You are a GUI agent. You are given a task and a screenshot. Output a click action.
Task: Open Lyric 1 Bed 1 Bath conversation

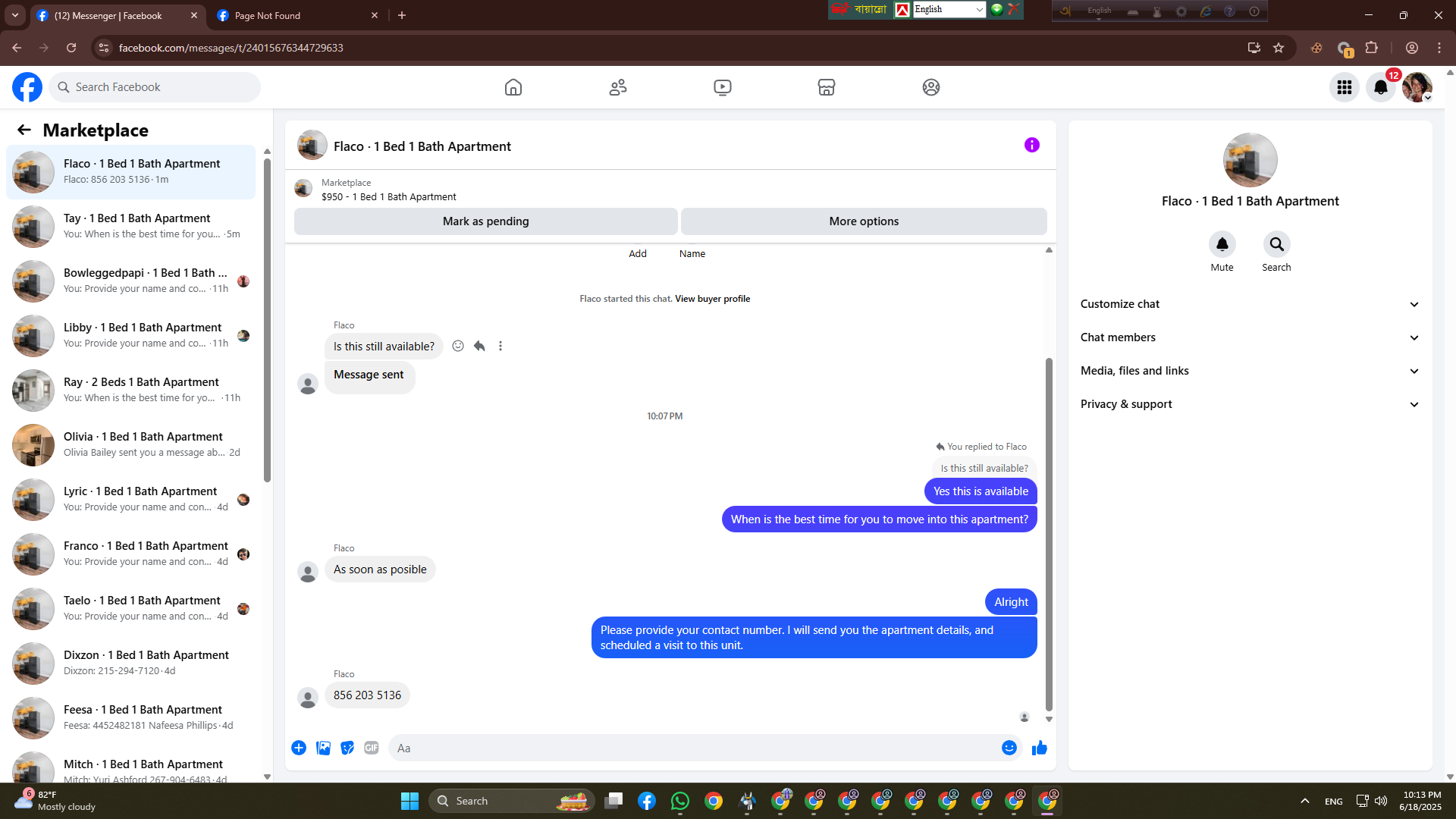(x=131, y=499)
